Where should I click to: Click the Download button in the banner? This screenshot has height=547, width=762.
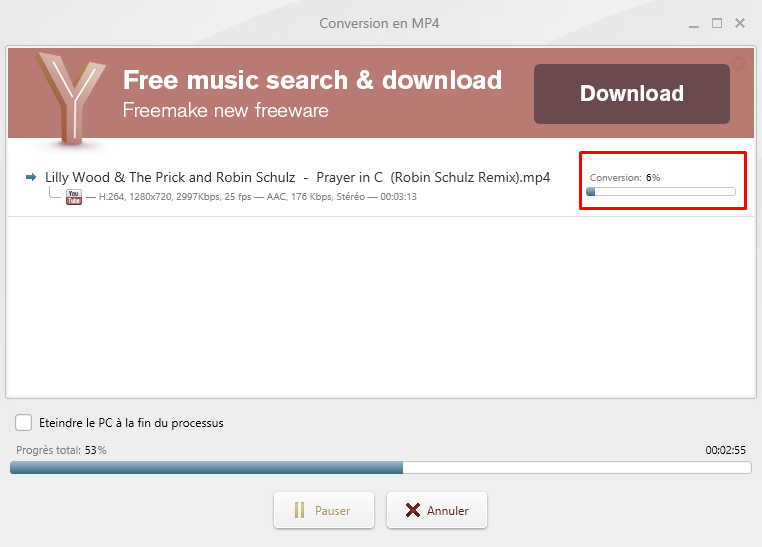tap(632, 94)
